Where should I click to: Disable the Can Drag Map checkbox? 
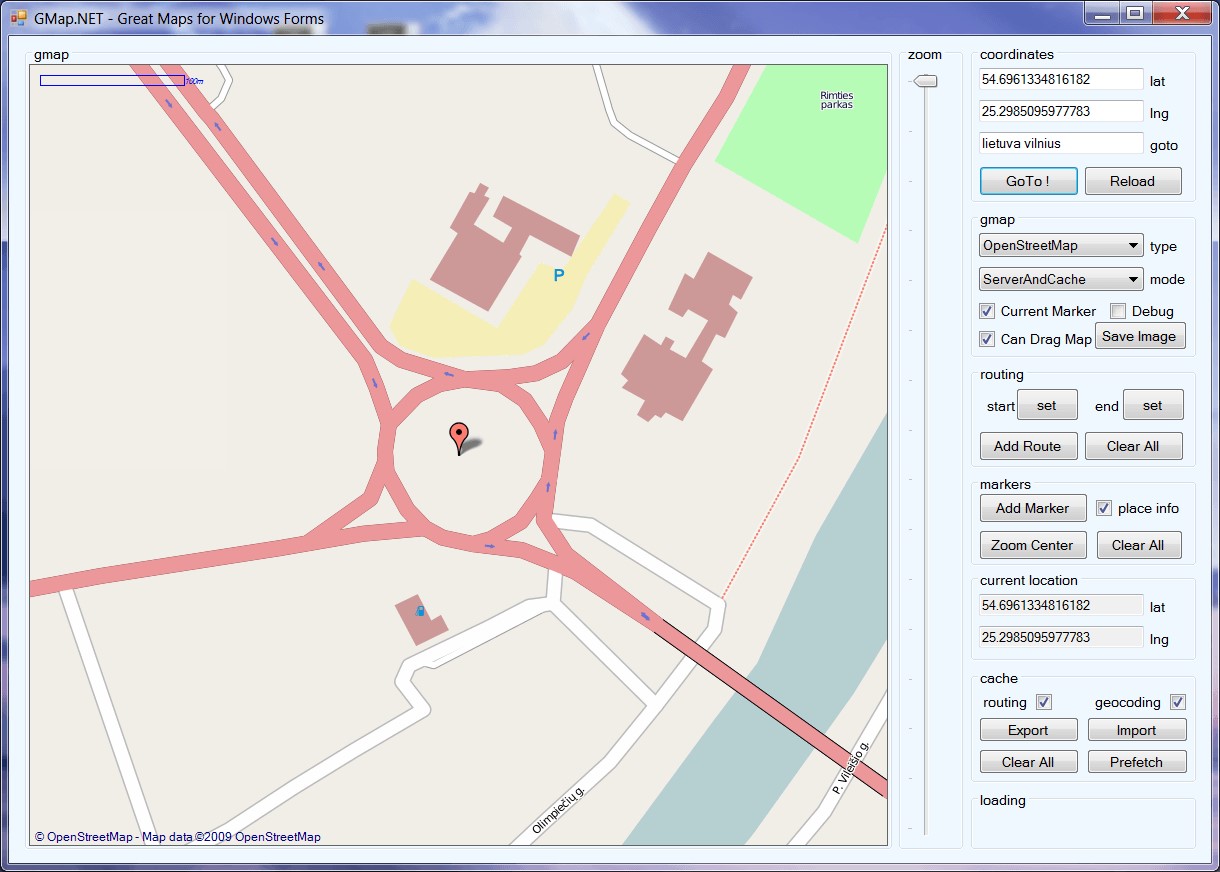[x=987, y=339]
